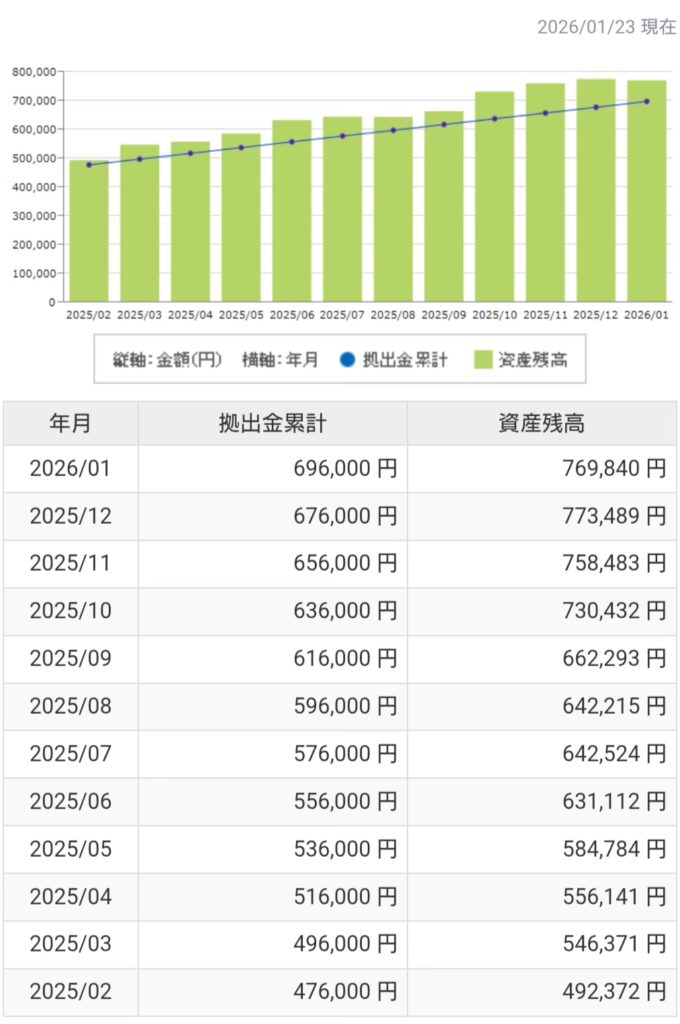This screenshot has width=680, height=1024.
Task: Click the 年月 column header
Action: [70, 423]
